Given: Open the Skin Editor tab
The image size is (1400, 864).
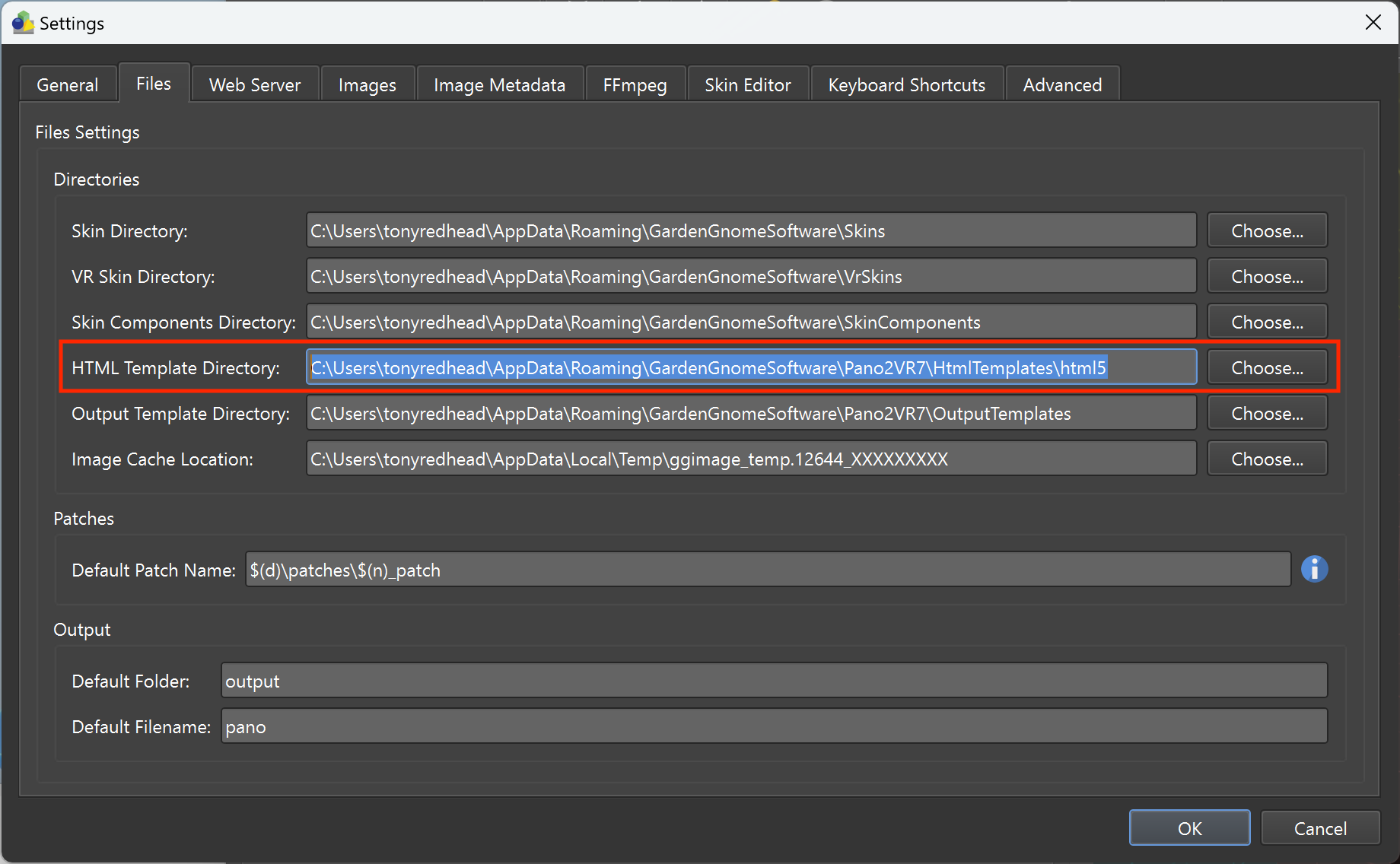Looking at the screenshot, I should 748,84.
